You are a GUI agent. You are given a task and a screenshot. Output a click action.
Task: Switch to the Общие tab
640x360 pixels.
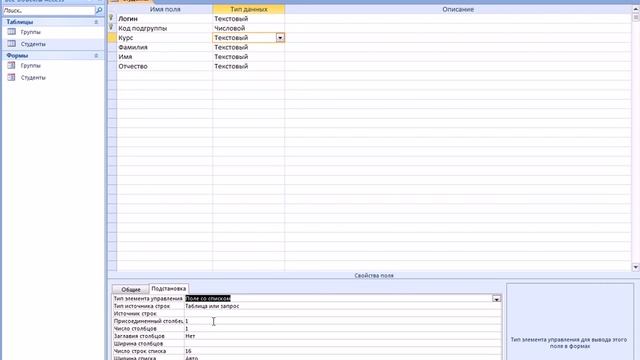[131, 289]
